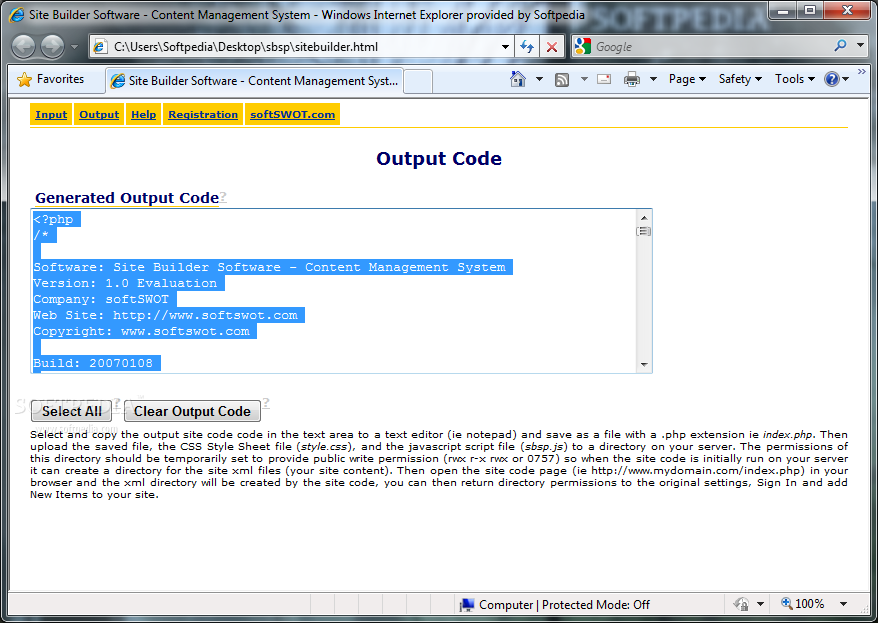The width and height of the screenshot is (878, 623).
Task: Expand the privacy icon dropdown in status bar
Action: pos(760,604)
